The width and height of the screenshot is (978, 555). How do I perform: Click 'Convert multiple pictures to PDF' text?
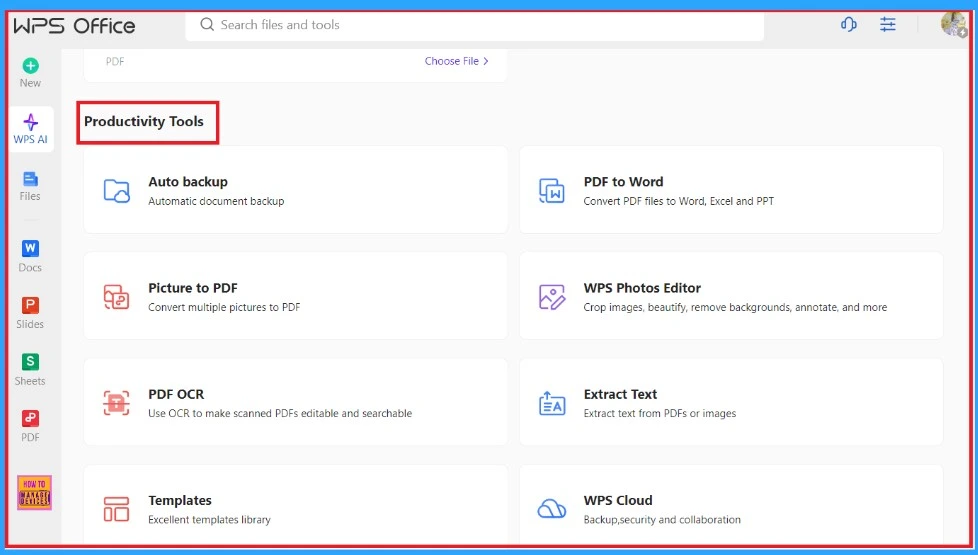coord(224,307)
